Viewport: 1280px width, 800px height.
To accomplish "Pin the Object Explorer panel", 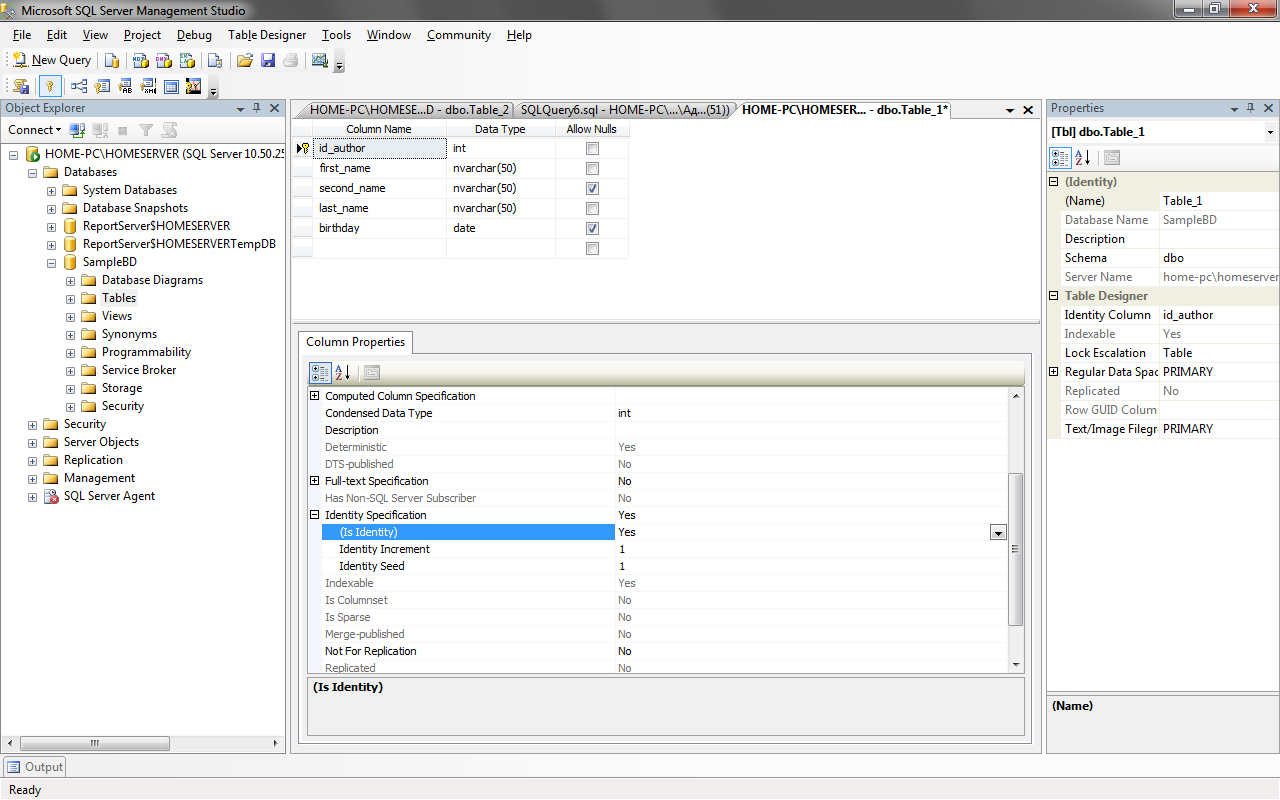I will click(256, 108).
